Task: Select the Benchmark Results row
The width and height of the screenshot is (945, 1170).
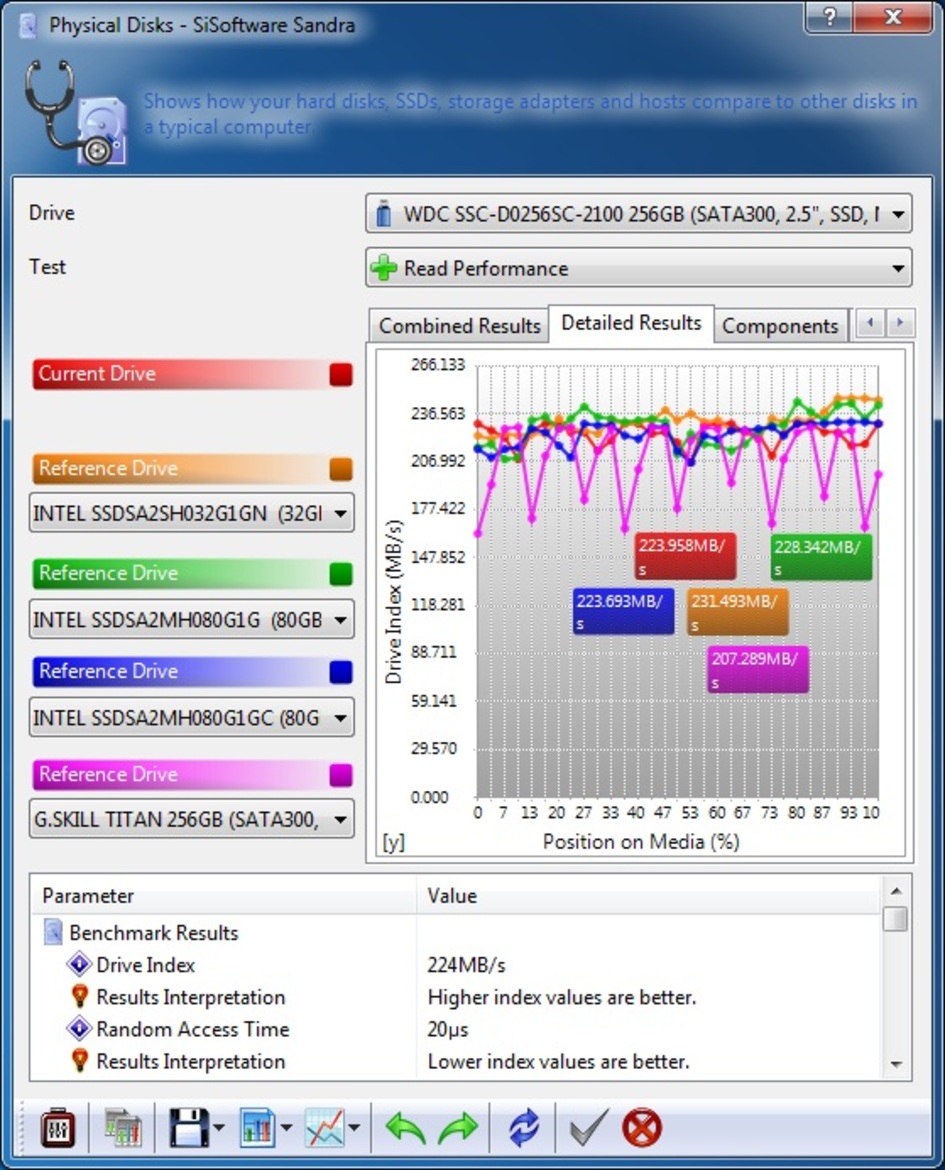Action: point(455,933)
